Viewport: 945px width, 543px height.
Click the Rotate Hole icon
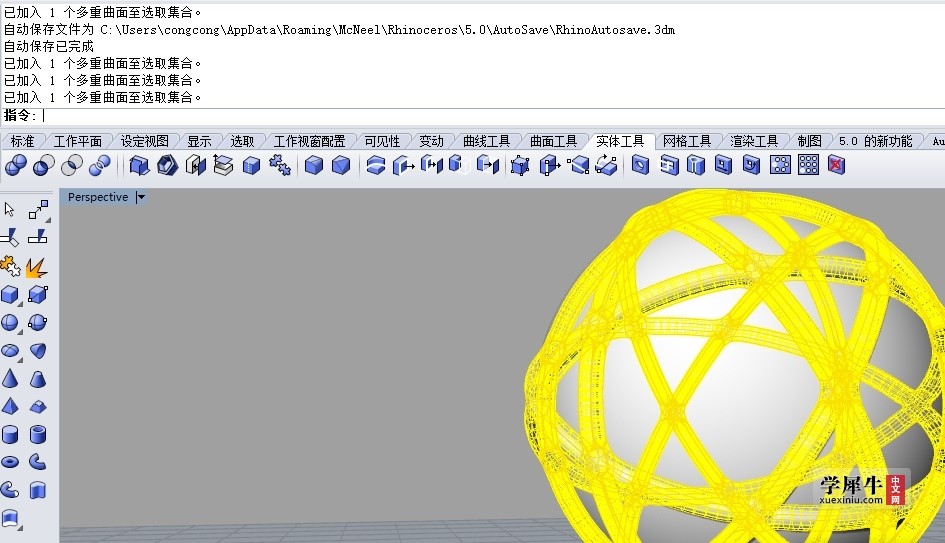751,165
